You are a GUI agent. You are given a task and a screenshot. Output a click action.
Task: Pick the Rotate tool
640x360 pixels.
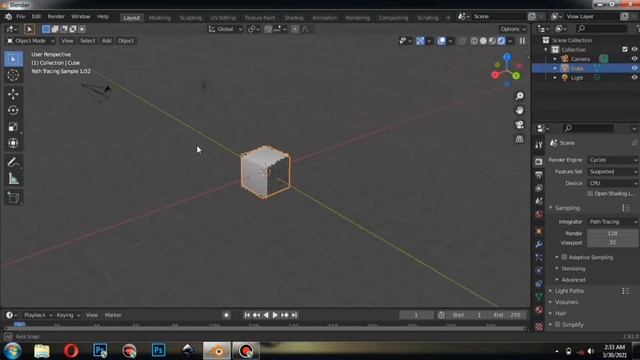pos(13,110)
